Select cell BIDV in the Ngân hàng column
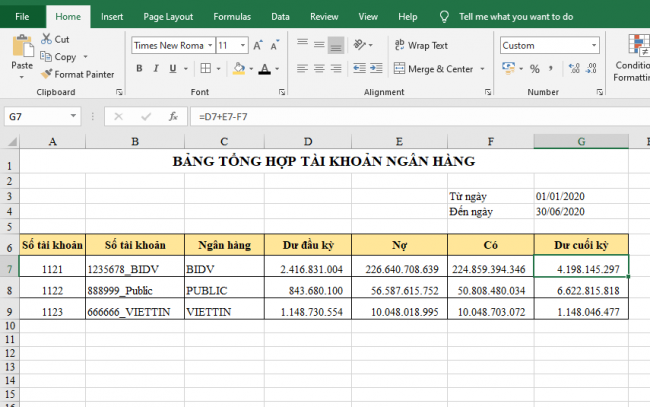 pos(223,269)
